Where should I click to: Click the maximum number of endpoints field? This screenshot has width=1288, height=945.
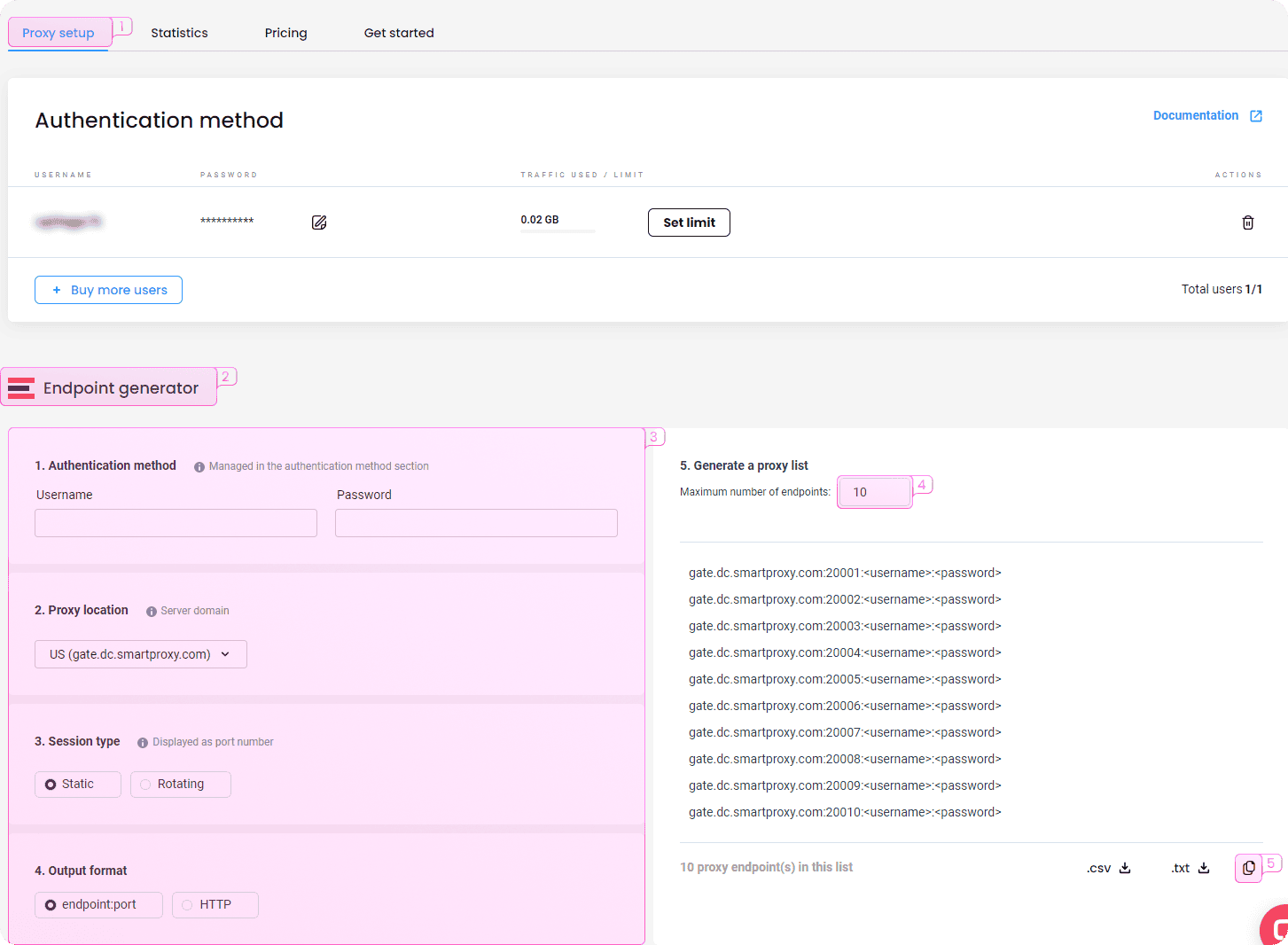pyautogui.click(x=875, y=492)
